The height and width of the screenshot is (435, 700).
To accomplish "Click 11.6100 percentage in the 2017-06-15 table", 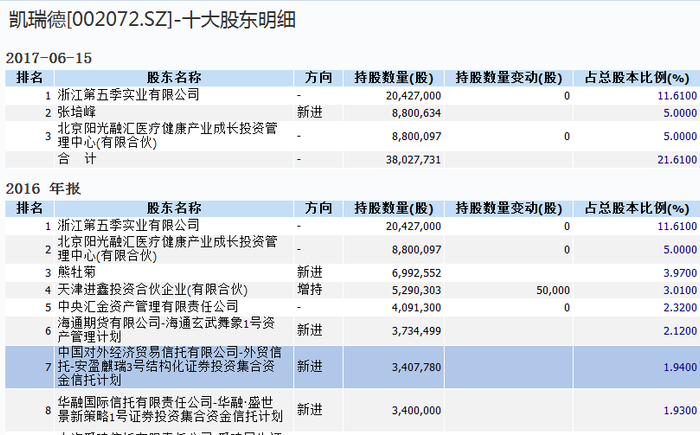I will 677,96.
